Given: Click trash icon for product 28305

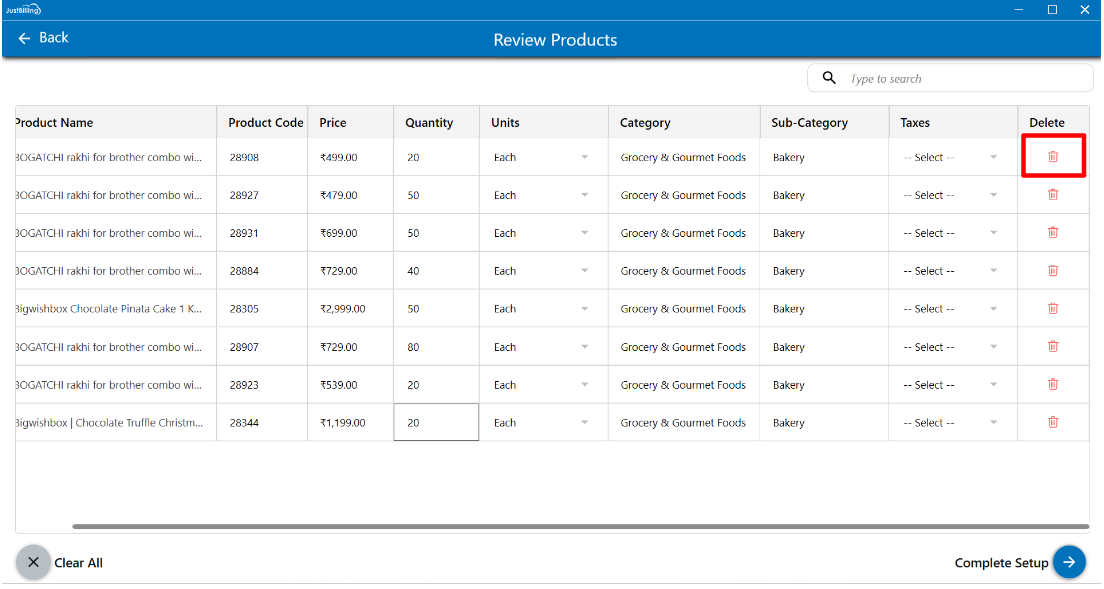Looking at the screenshot, I should tap(1052, 308).
